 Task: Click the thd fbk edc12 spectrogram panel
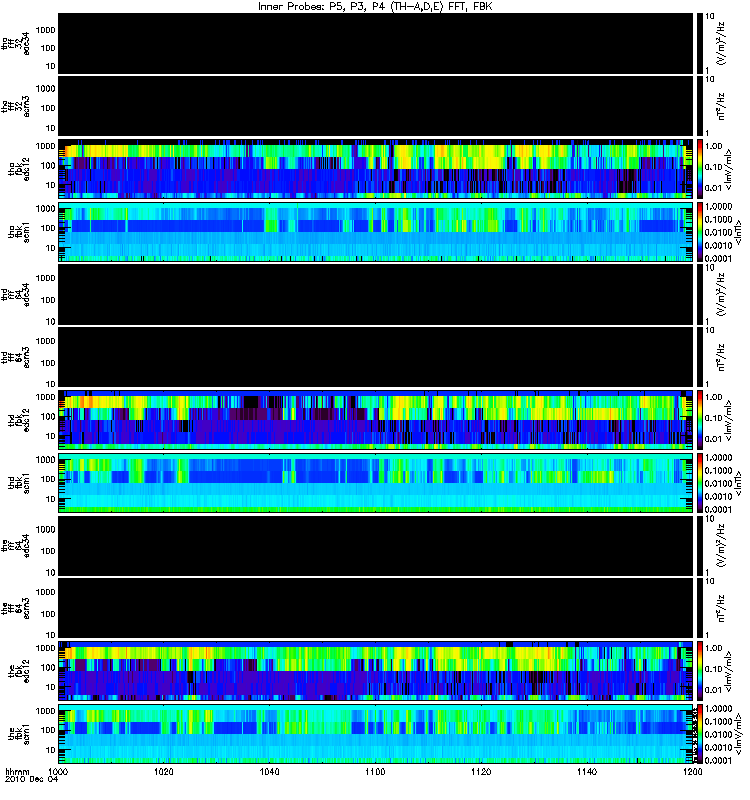(376, 420)
